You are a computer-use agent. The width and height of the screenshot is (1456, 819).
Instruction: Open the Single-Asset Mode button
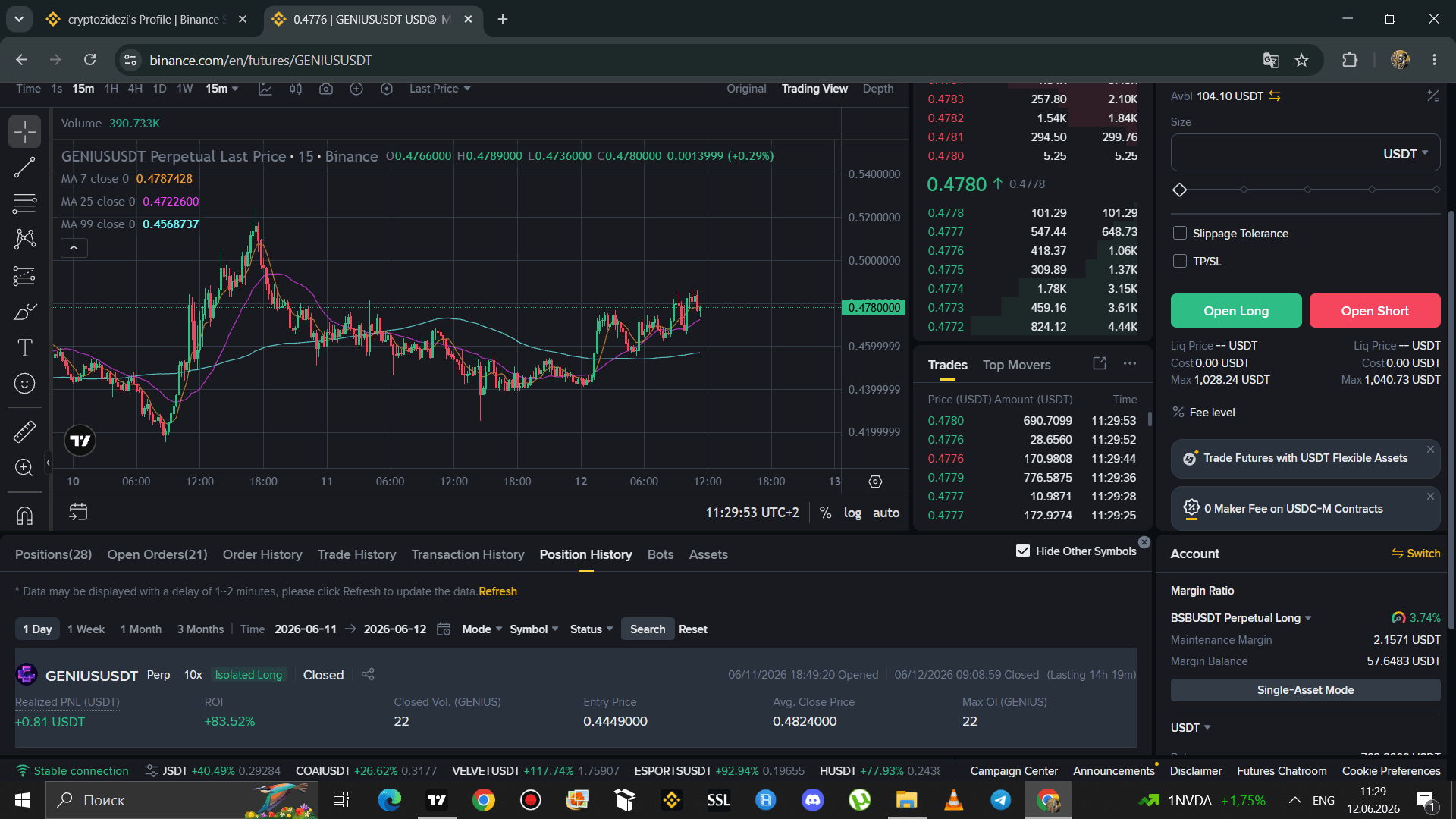pyautogui.click(x=1306, y=690)
